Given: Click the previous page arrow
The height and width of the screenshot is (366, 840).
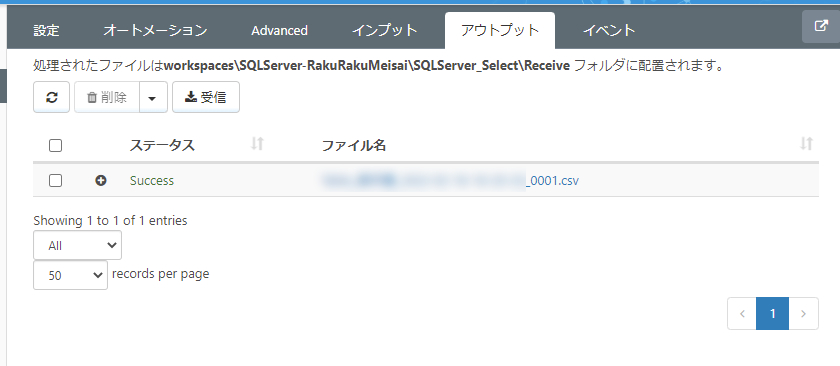Looking at the screenshot, I should click(x=742, y=313).
